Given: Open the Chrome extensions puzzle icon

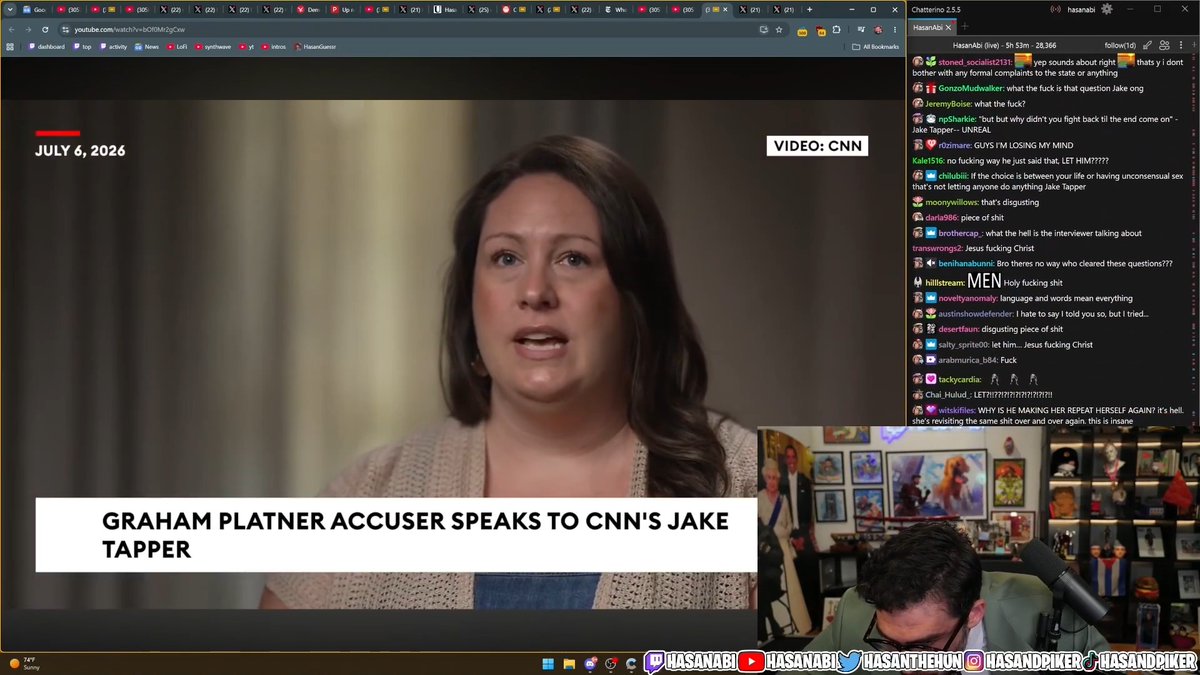Looking at the screenshot, I should point(836,30).
